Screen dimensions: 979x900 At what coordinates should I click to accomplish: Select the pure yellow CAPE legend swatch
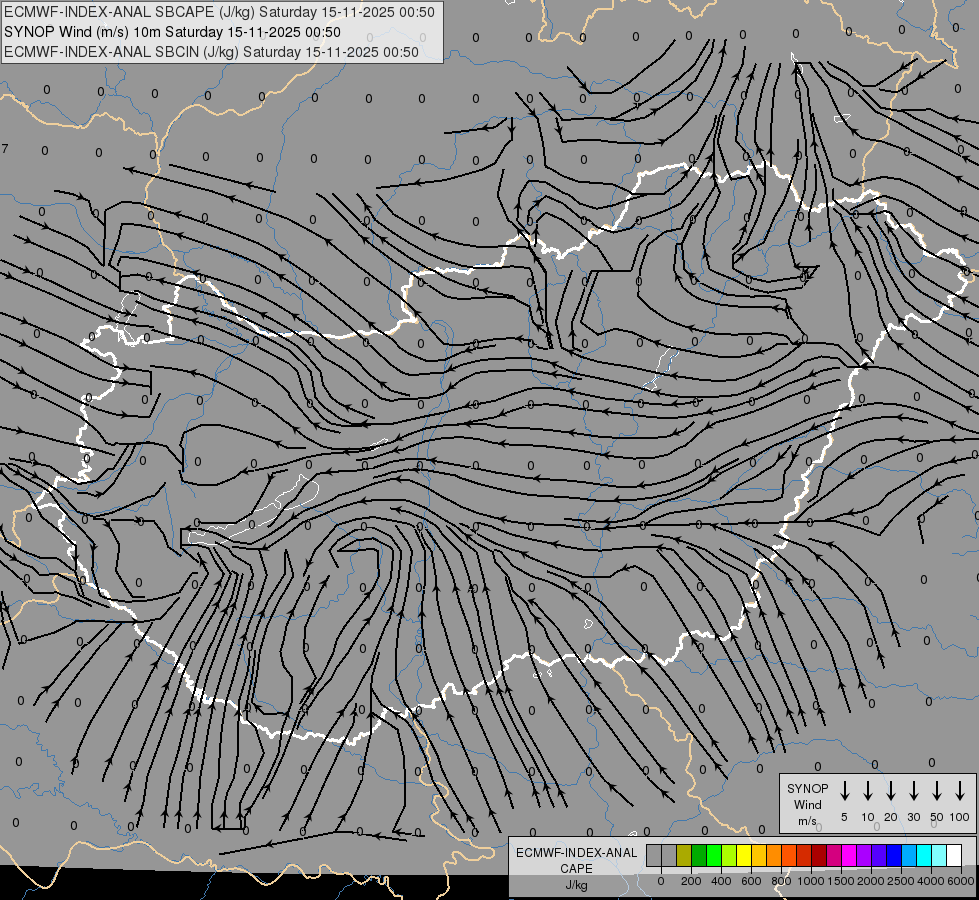(744, 855)
